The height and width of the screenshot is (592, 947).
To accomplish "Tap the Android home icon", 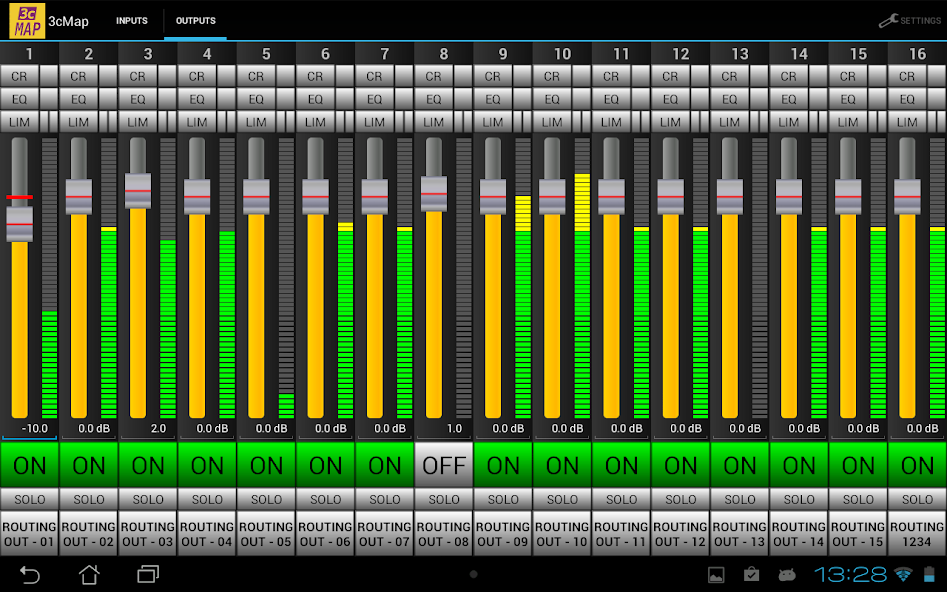I will point(89,574).
